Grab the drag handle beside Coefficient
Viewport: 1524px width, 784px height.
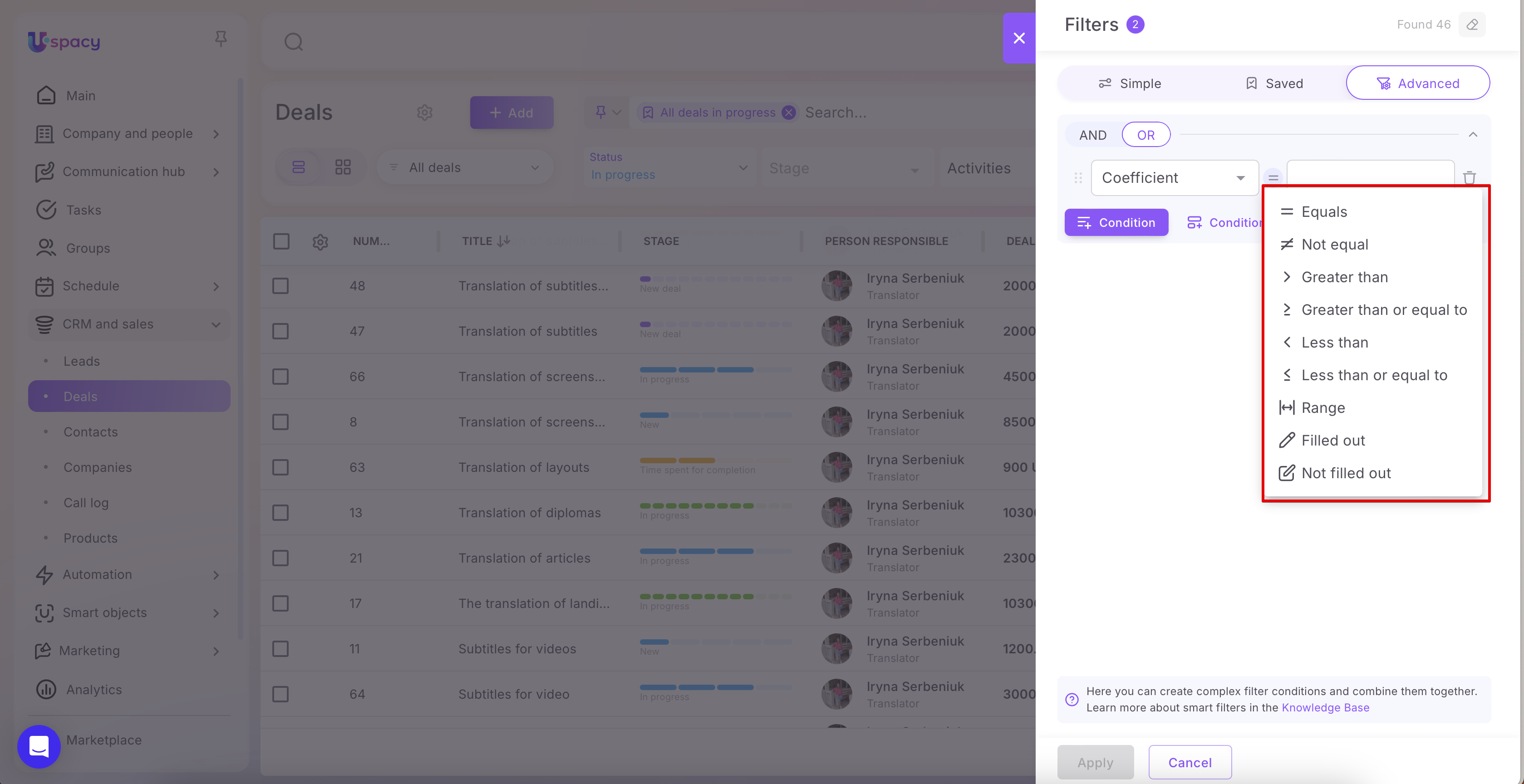point(1078,177)
